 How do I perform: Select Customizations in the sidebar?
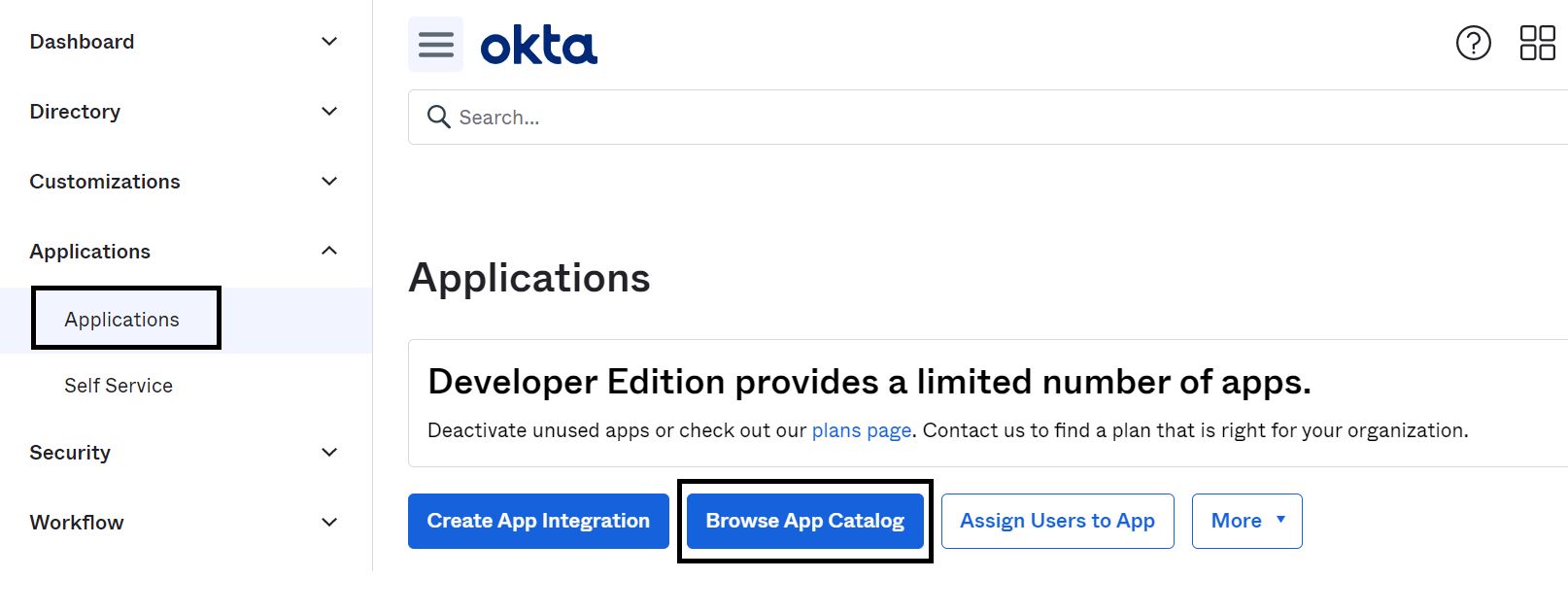pos(105,182)
